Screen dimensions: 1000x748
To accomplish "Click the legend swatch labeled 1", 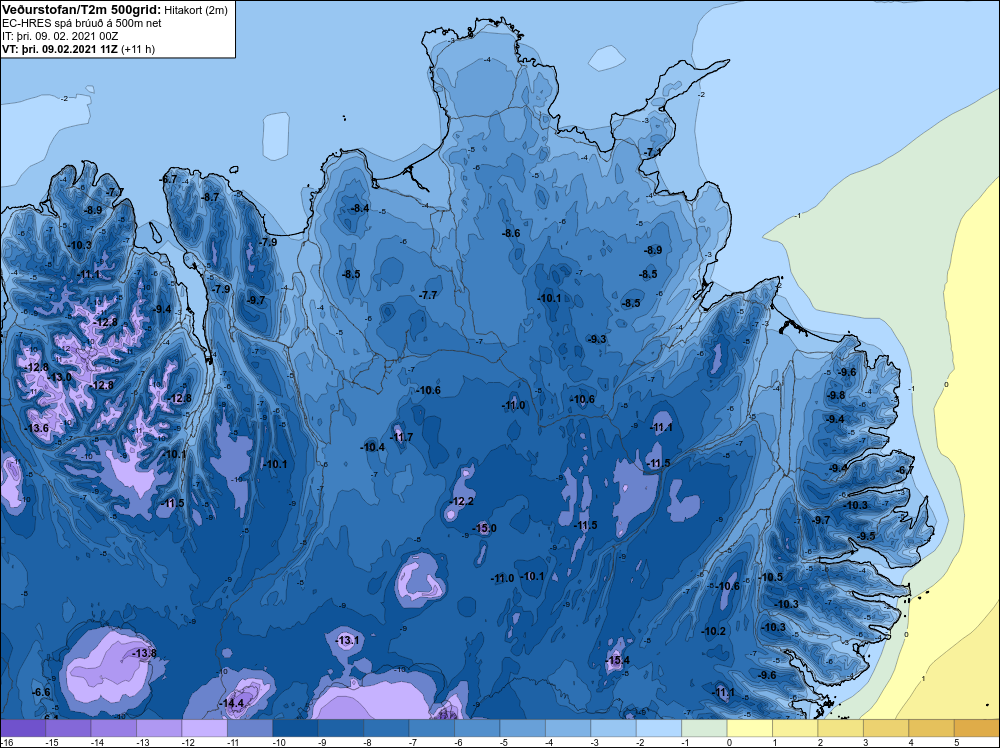I will tap(795, 728).
